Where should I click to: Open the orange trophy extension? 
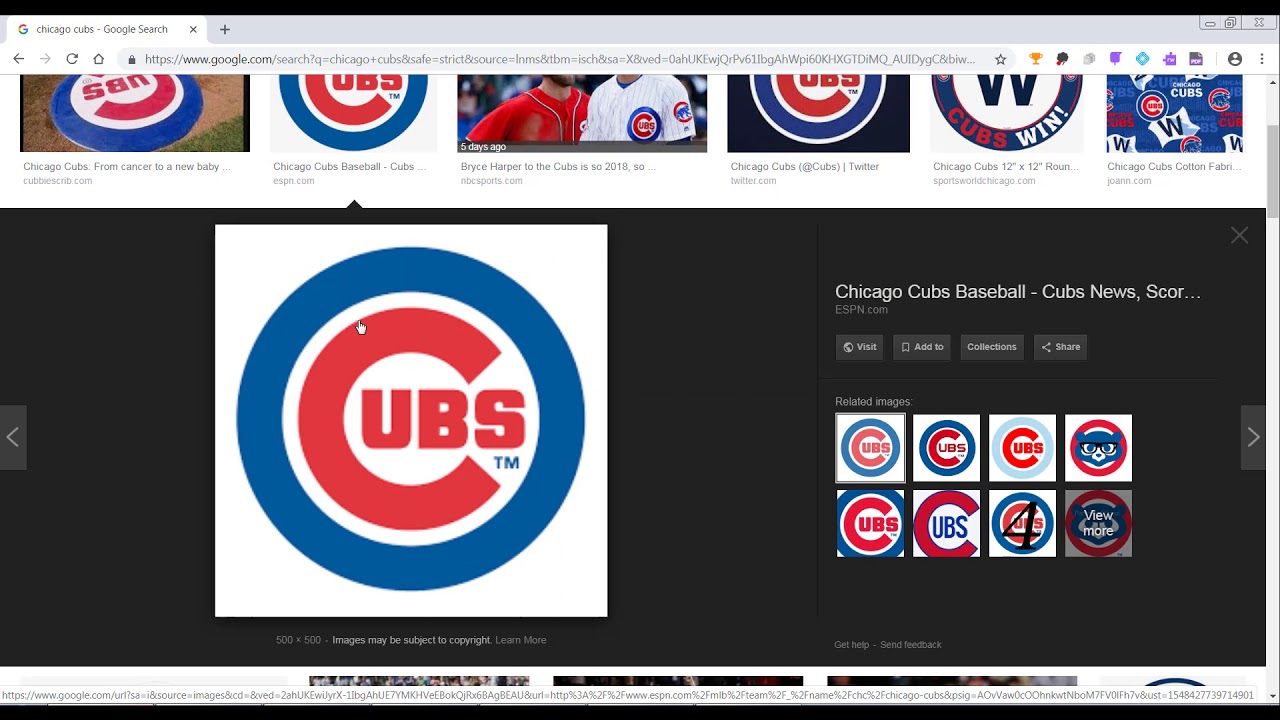1035,59
